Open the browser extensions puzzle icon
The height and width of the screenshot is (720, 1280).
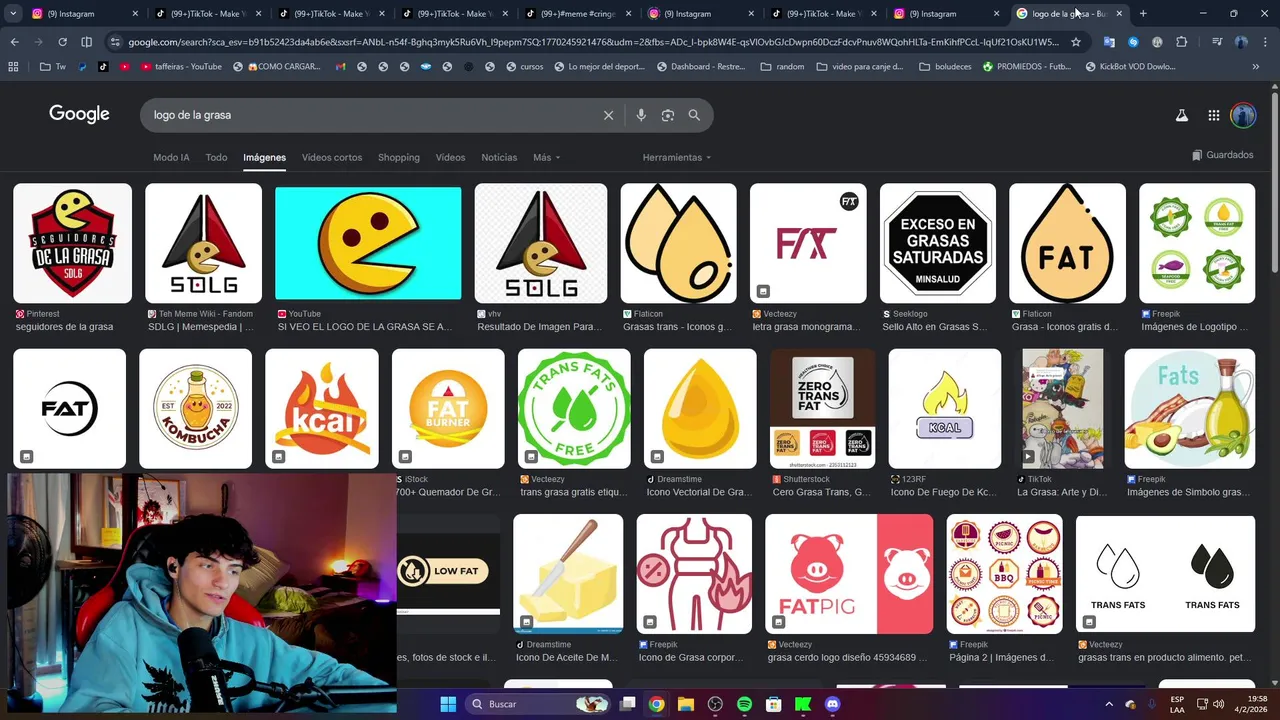click(x=1181, y=42)
